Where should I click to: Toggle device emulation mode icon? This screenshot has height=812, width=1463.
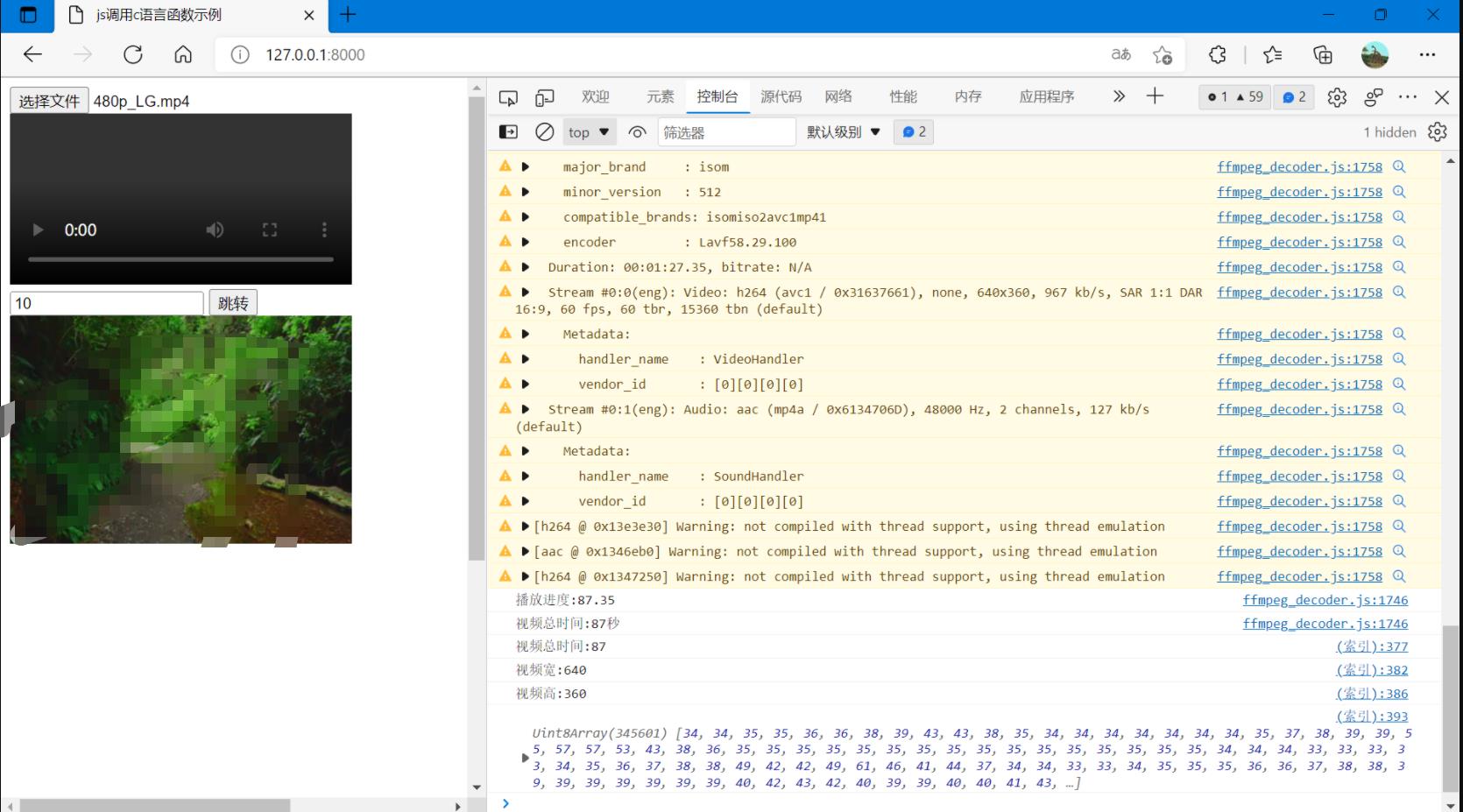tap(545, 97)
